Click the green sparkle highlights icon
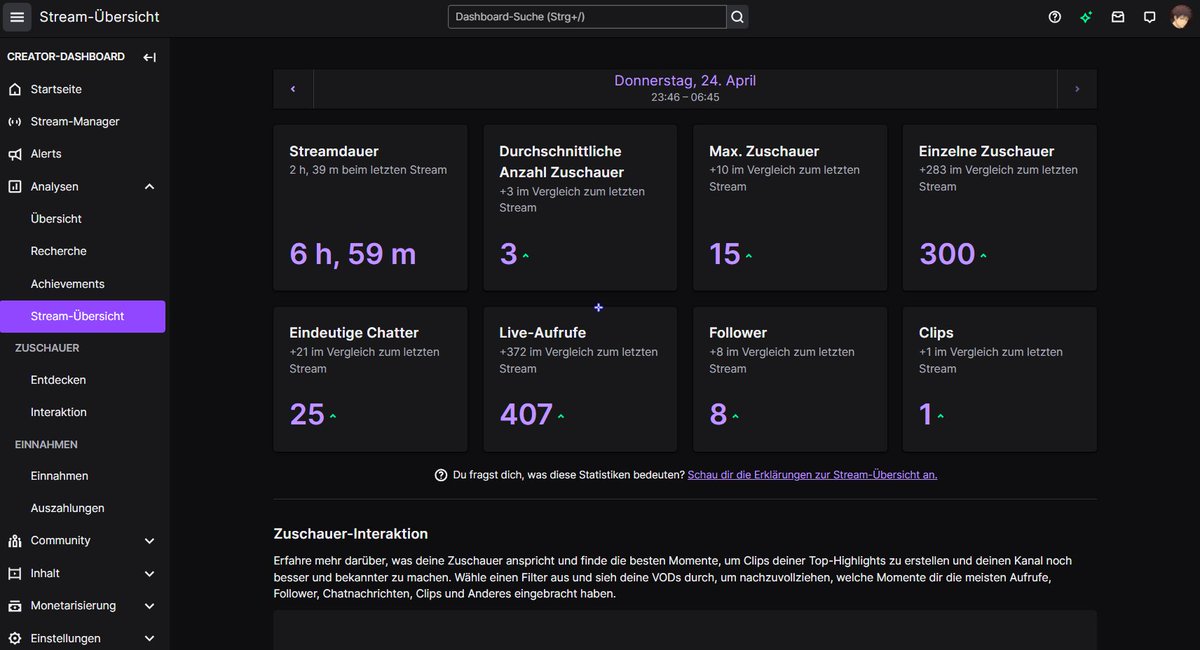This screenshot has width=1200, height=650. pos(1086,16)
